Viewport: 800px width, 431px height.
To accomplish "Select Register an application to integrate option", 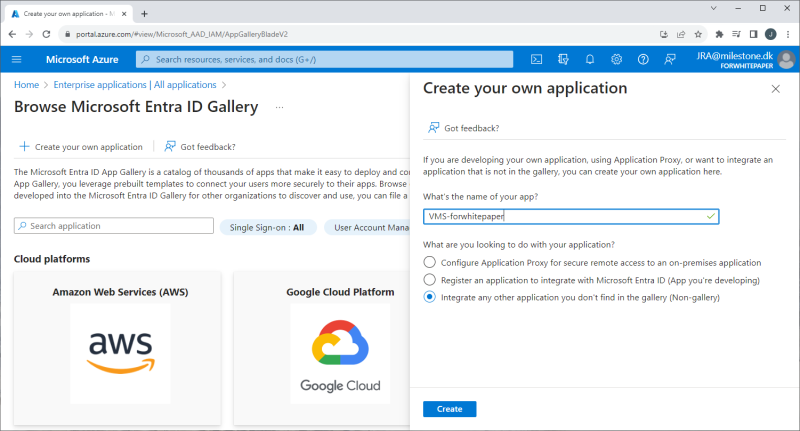I will [x=430, y=280].
